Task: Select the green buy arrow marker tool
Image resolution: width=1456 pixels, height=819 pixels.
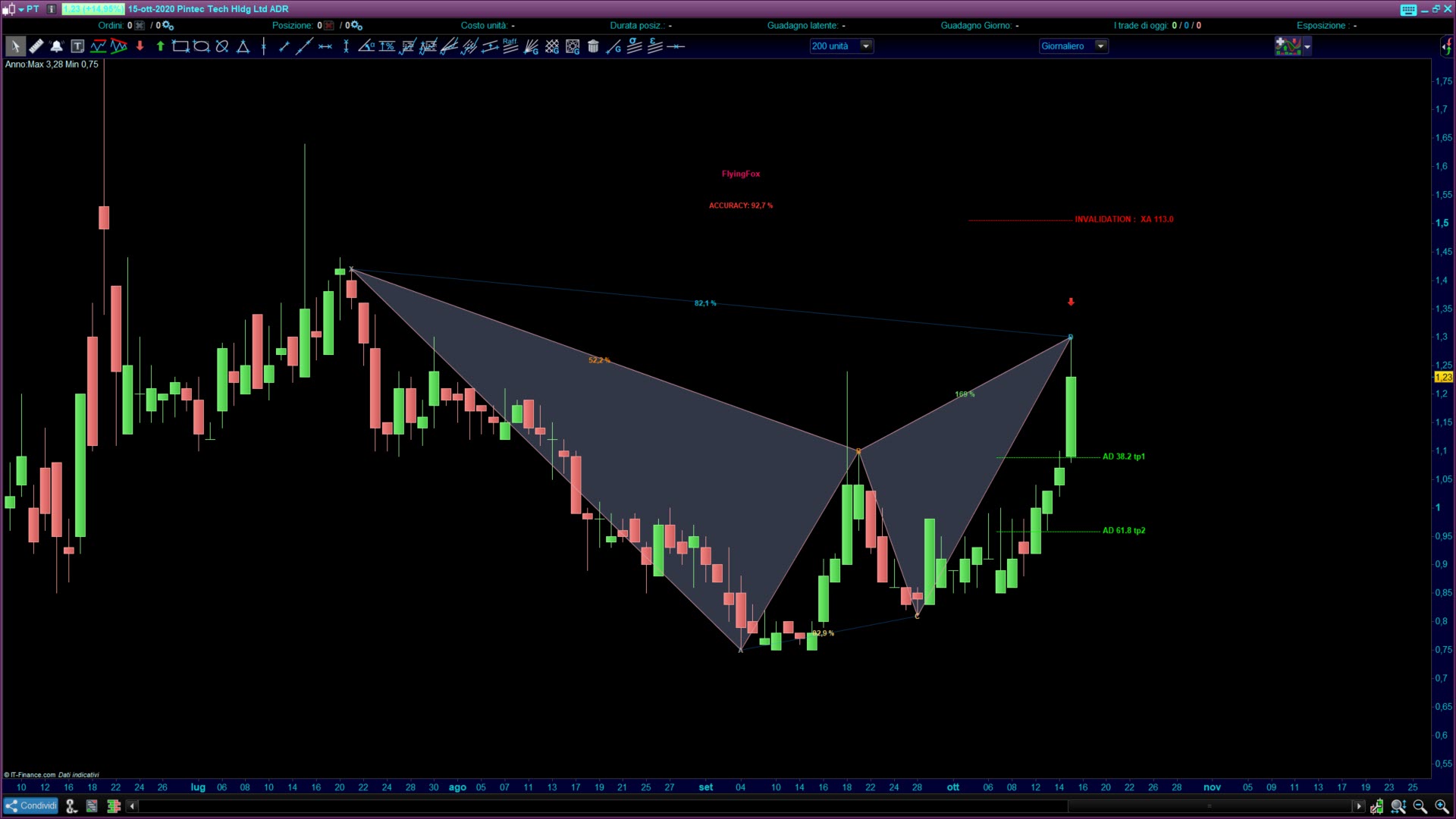Action: click(160, 46)
